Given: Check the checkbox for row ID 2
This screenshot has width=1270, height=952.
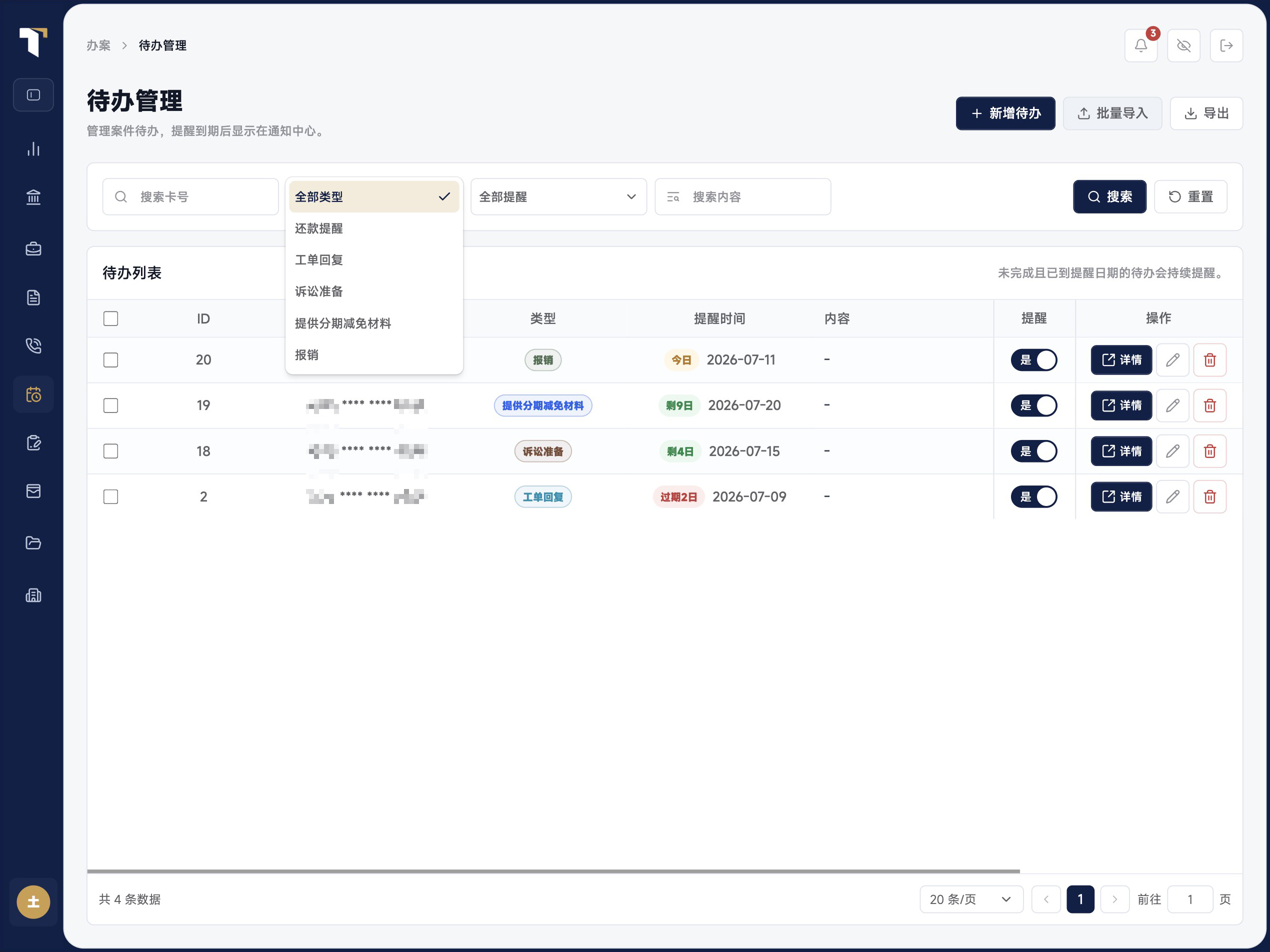Looking at the screenshot, I should click(x=111, y=496).
